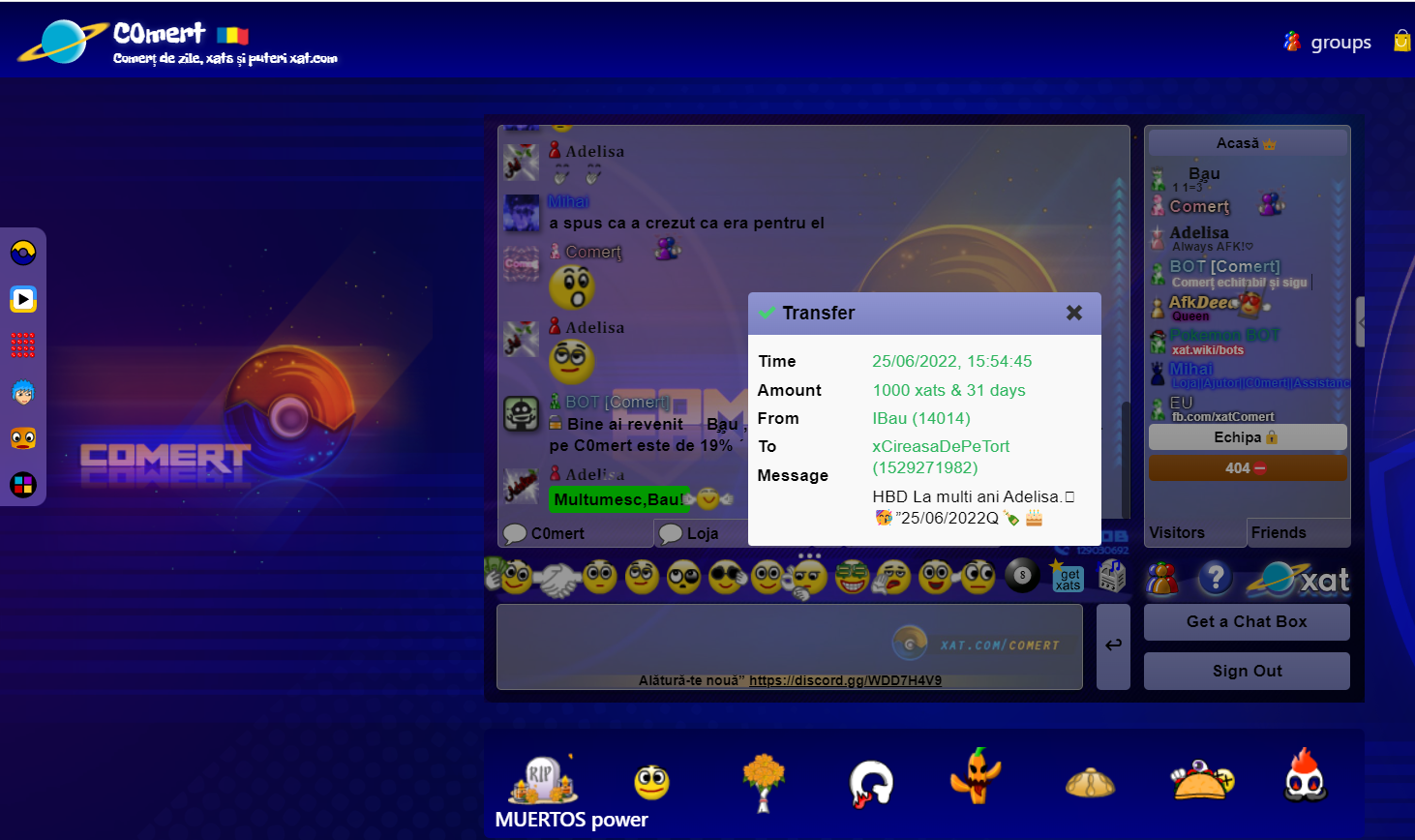Insert the sunglasses smiley
Viewport: 1415px width, 840px height.
tap(727, 578)
